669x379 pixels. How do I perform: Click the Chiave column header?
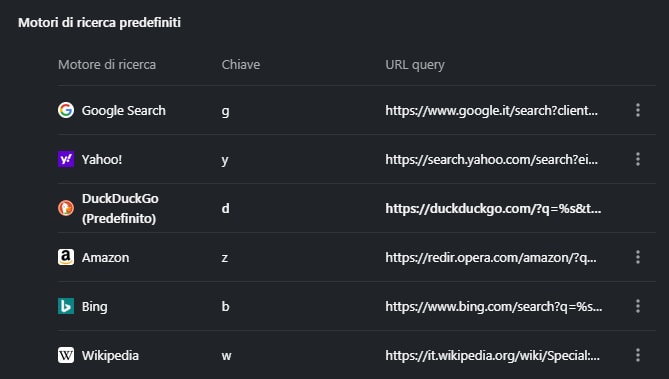[x=241, y=64]
